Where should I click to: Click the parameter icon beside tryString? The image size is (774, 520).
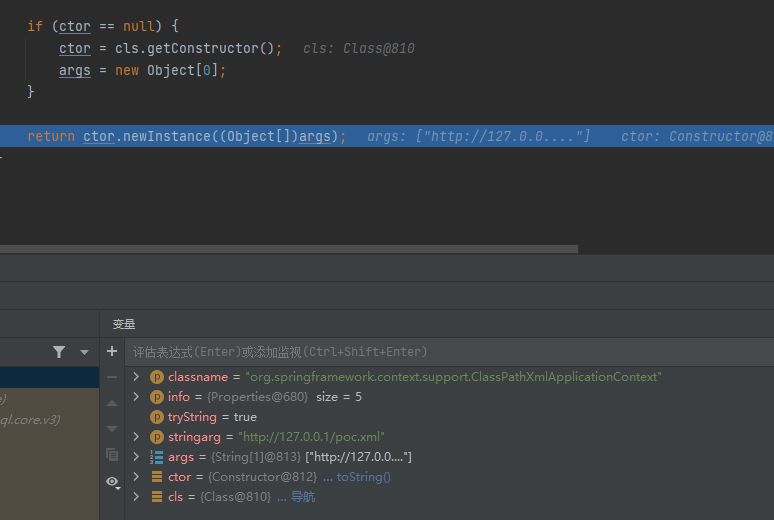(x=156, y=417)
